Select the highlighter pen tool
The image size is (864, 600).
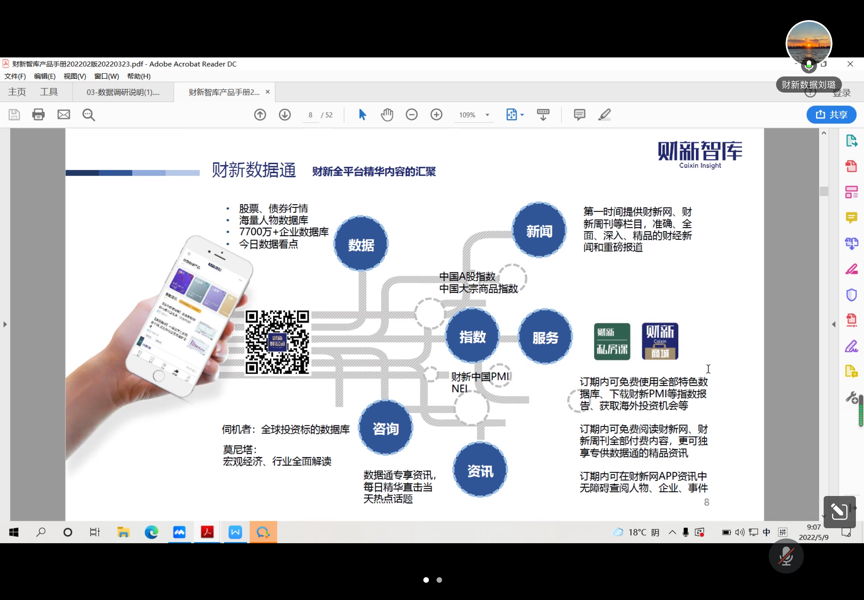605,115
